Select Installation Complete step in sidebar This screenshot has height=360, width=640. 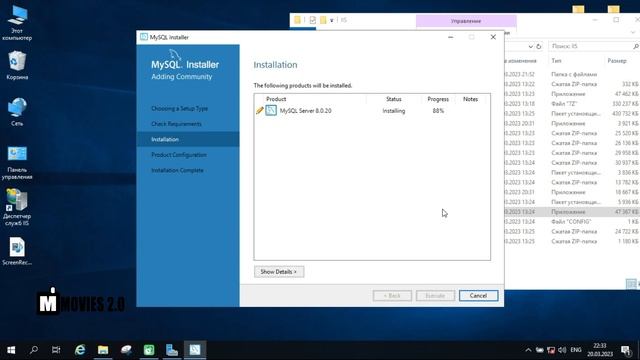[x=177, y=170]
